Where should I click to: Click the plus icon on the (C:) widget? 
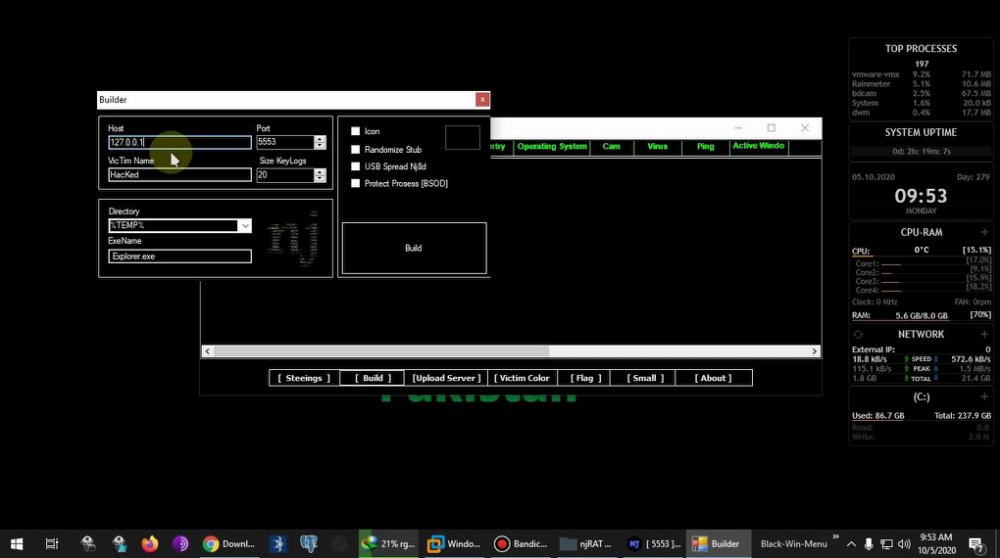(984, 397)
